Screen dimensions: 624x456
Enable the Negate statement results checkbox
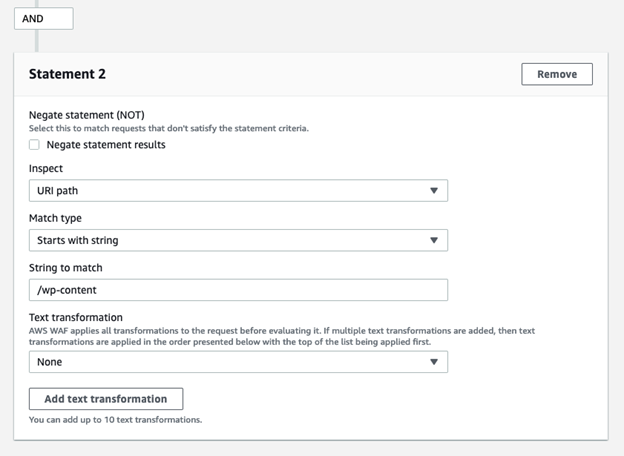coord(36,145)
